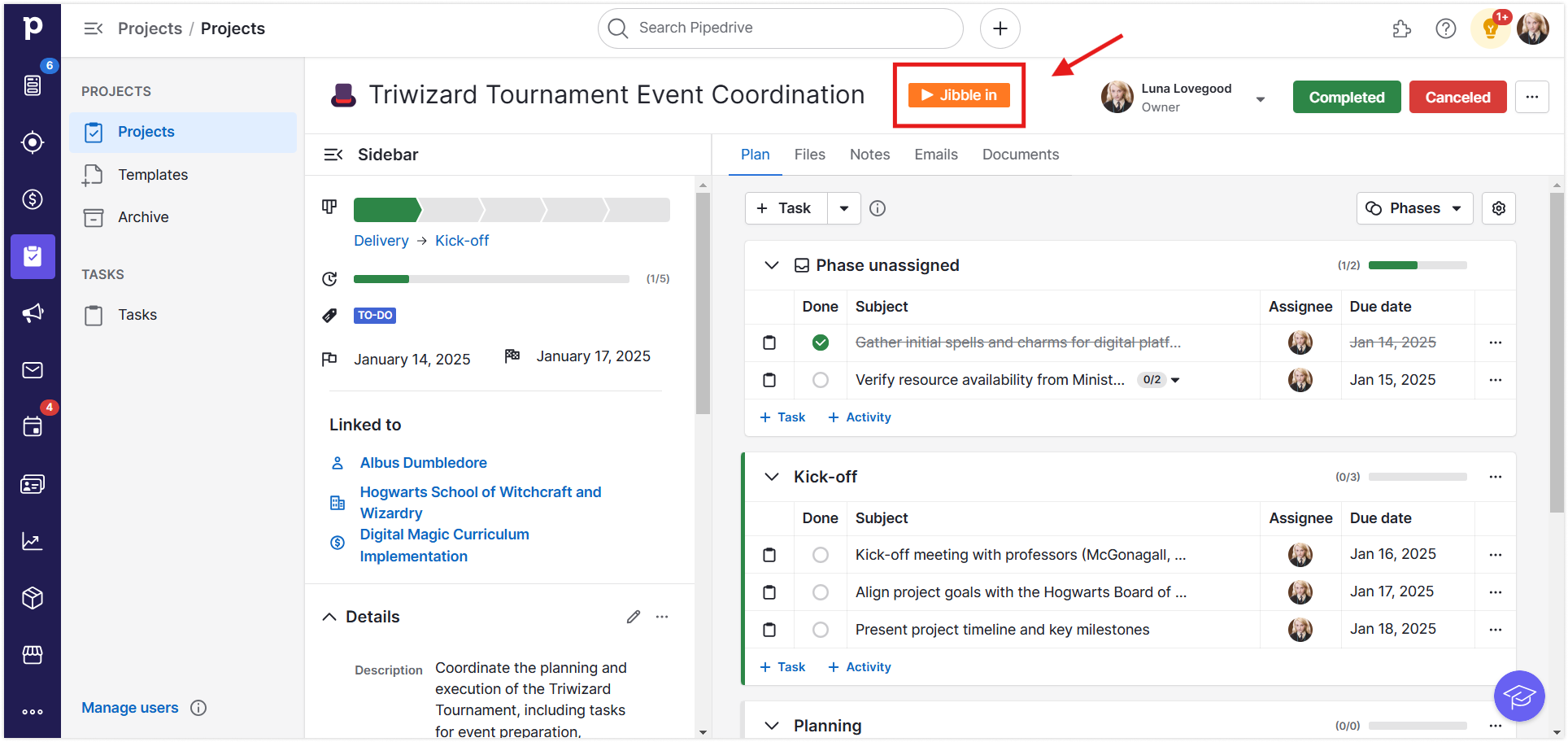Mark project as Canceled
The height and width of the screenshot is (742, 1568).
coord(1457,97)
